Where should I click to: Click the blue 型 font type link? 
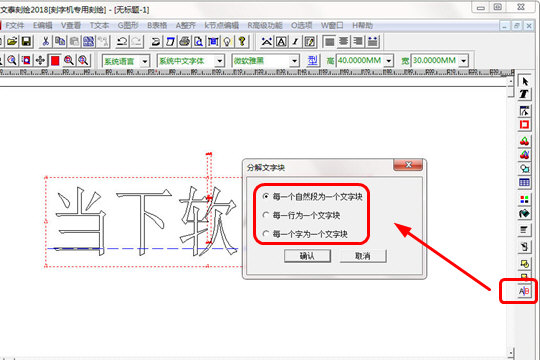point(312,61)
